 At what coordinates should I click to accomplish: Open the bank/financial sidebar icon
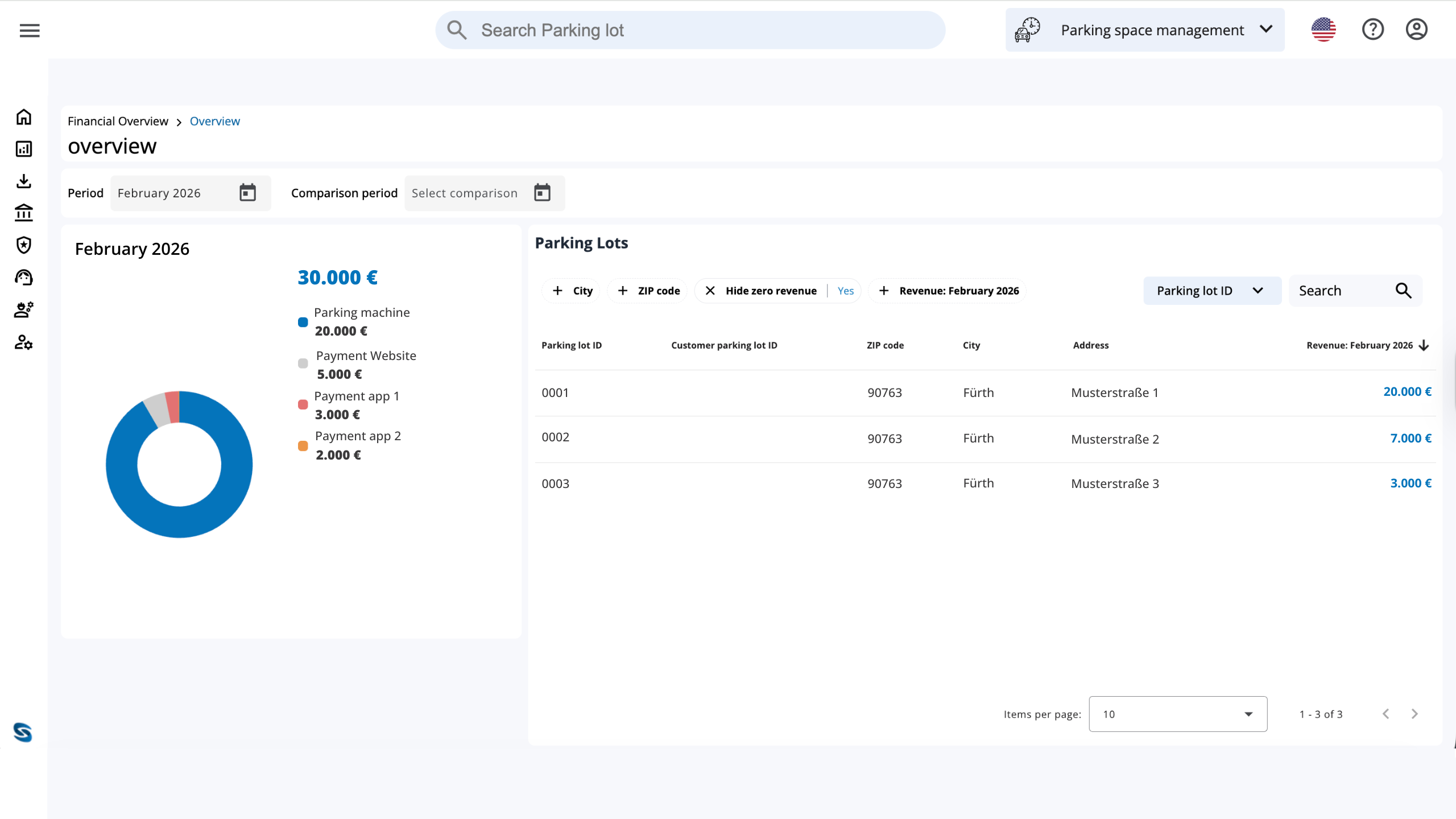(x=24, y=213)
